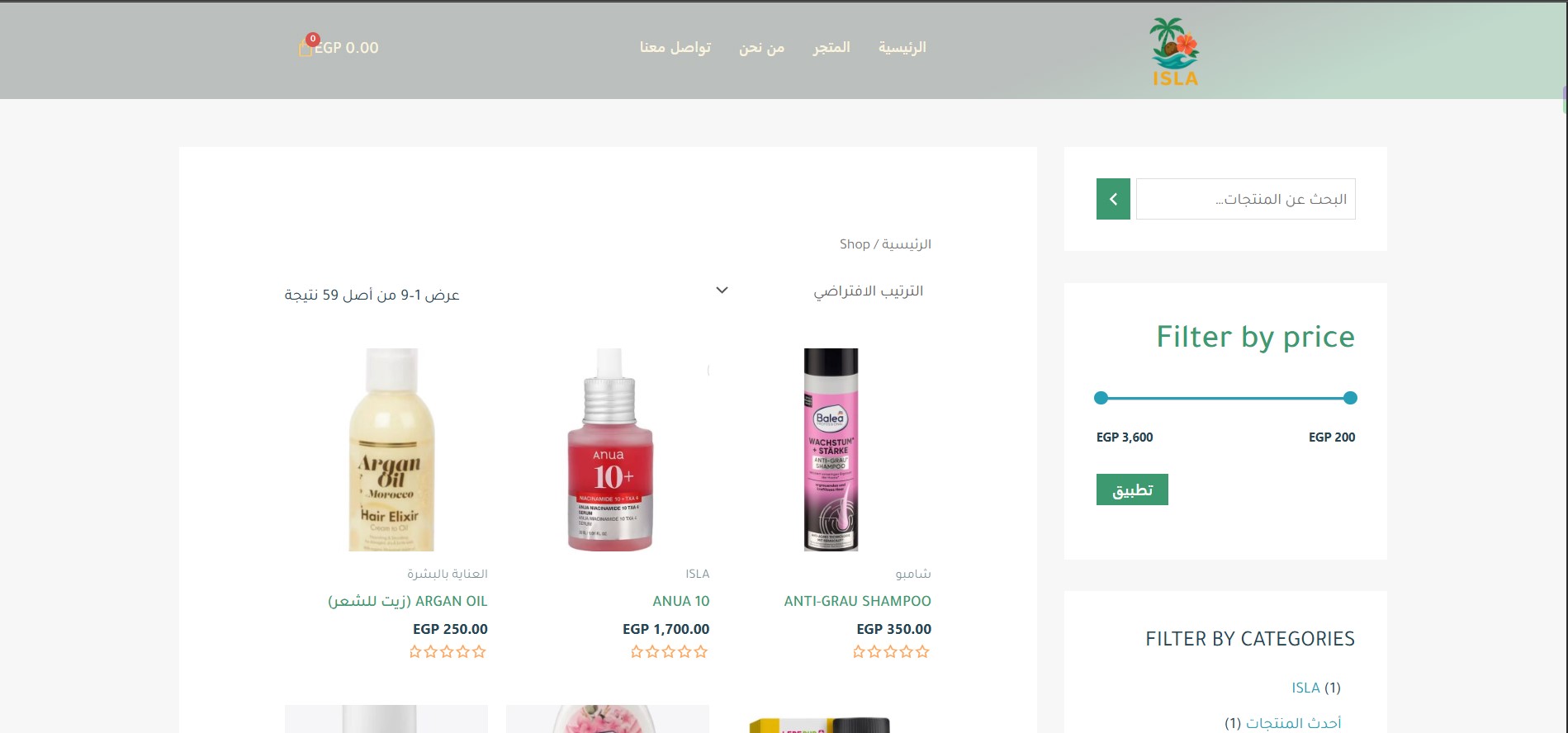Screen dimensions: 1568x733
Task: Apply price filter with تطبيق button
Action: 1132,489
